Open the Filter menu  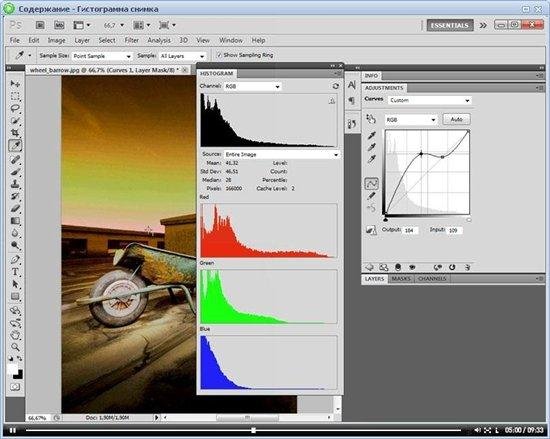pos(132,40)
